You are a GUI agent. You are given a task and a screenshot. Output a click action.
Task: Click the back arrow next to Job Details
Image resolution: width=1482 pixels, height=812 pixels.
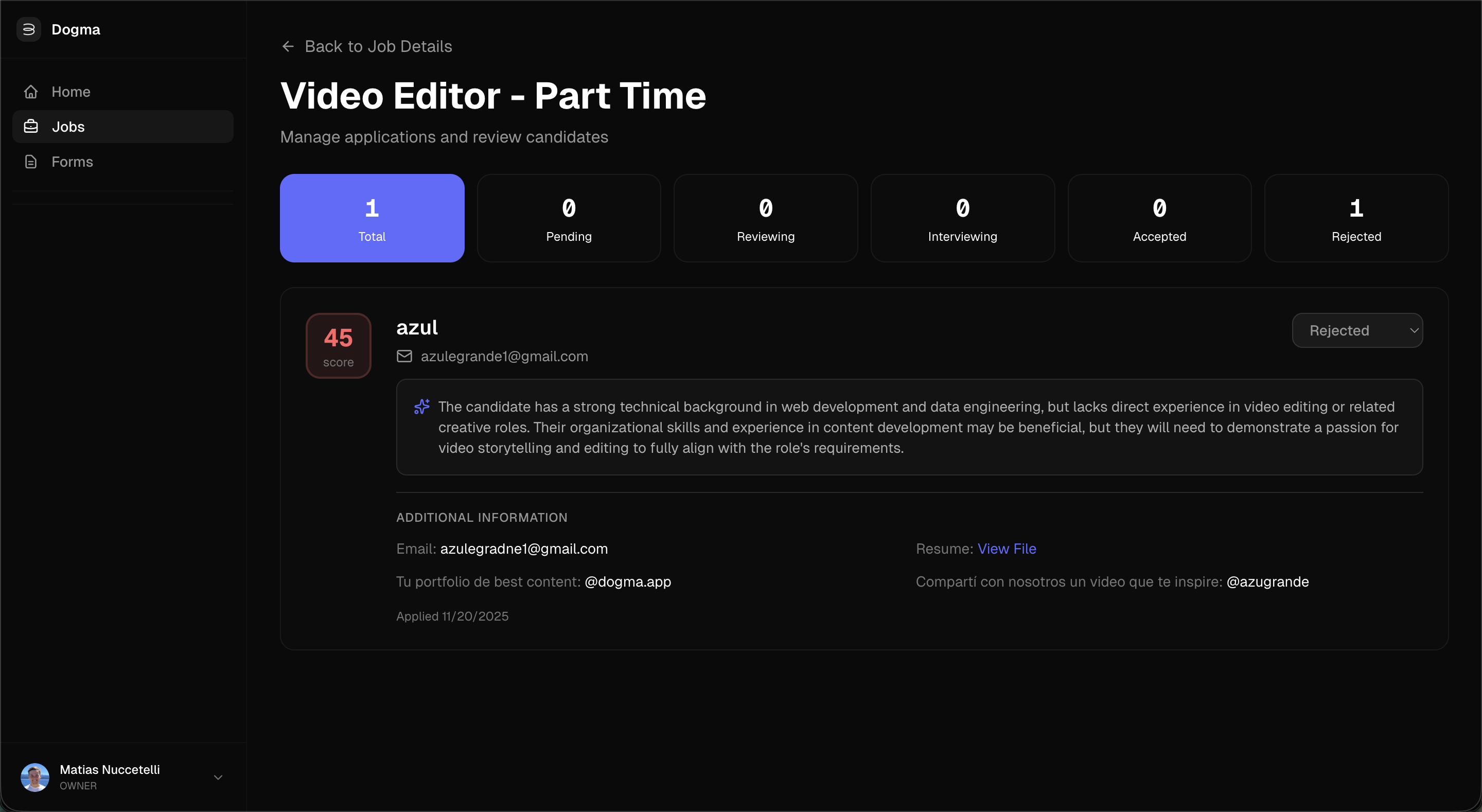[288, 46]
